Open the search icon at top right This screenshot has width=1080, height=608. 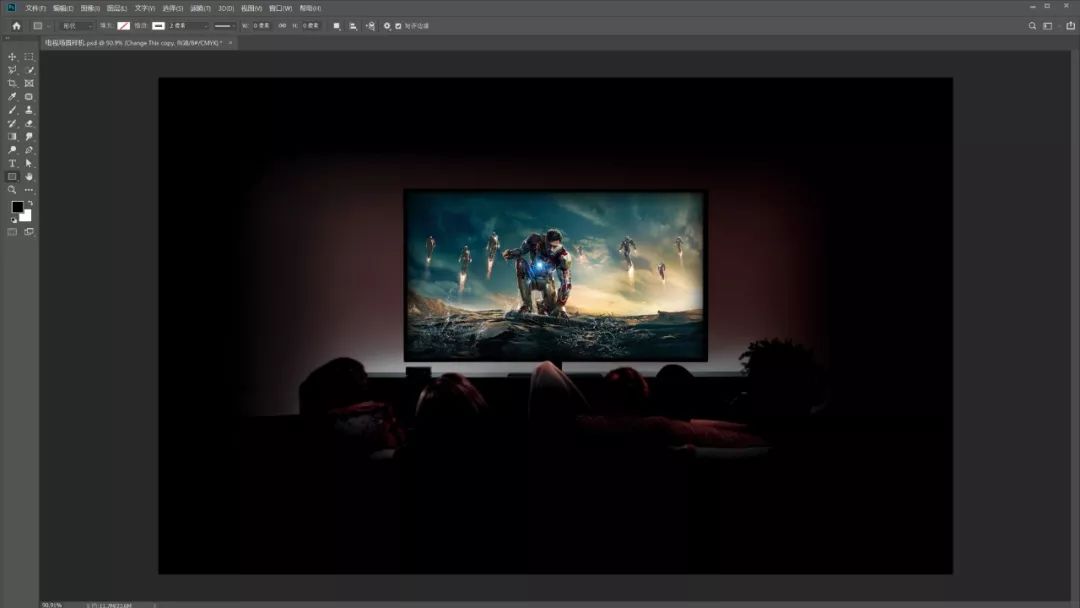pyautogui.click(x=1032, y=25)
